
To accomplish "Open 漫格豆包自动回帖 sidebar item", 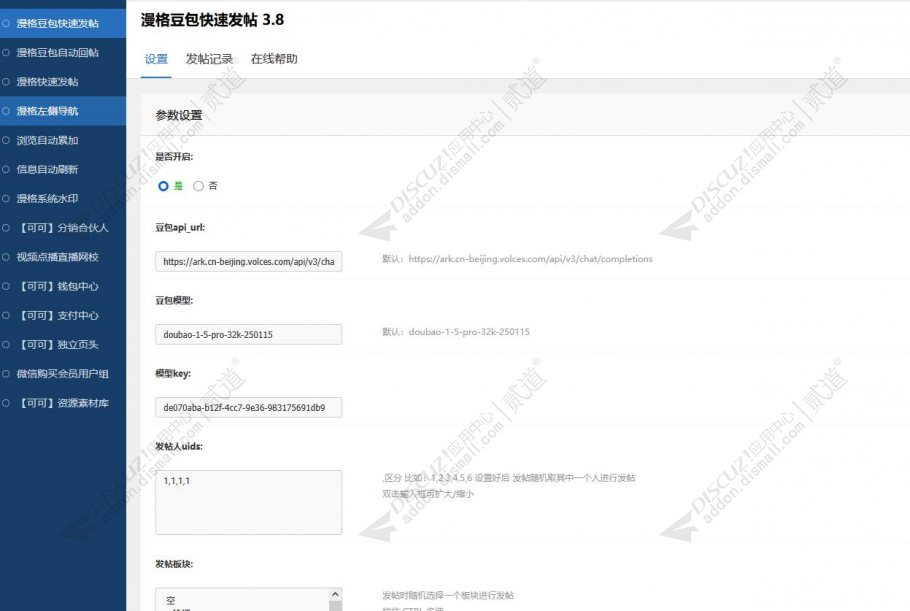I will [63, 52].
